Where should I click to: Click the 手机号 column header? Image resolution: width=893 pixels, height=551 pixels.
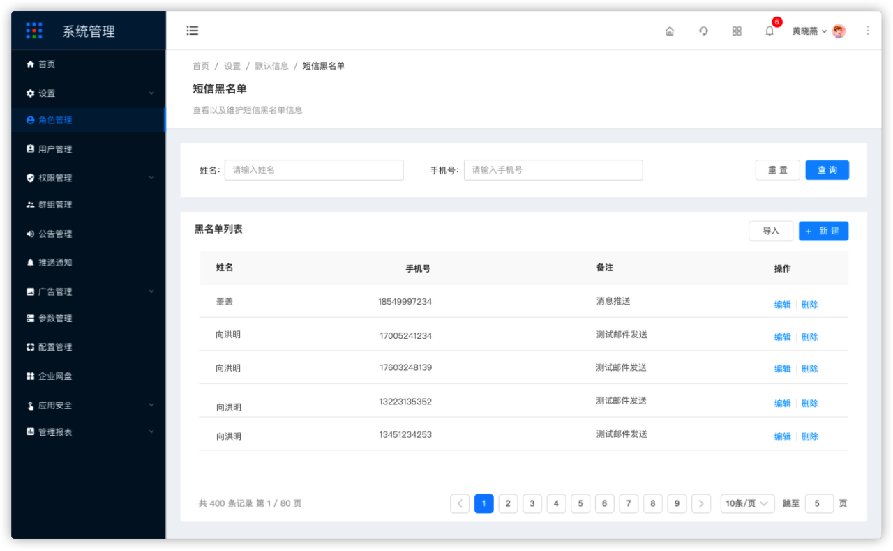[417, 268]
